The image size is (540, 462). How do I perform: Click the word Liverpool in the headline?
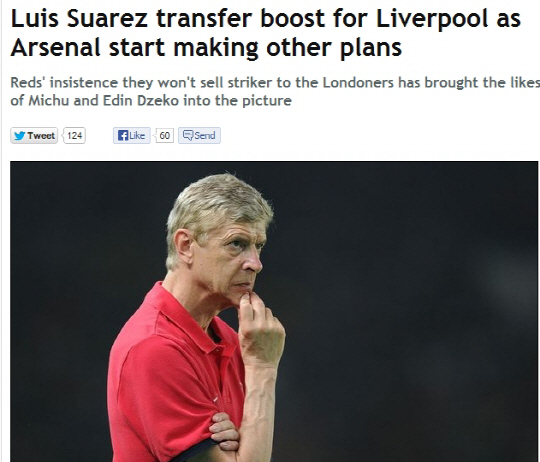[x=432, y=19]
